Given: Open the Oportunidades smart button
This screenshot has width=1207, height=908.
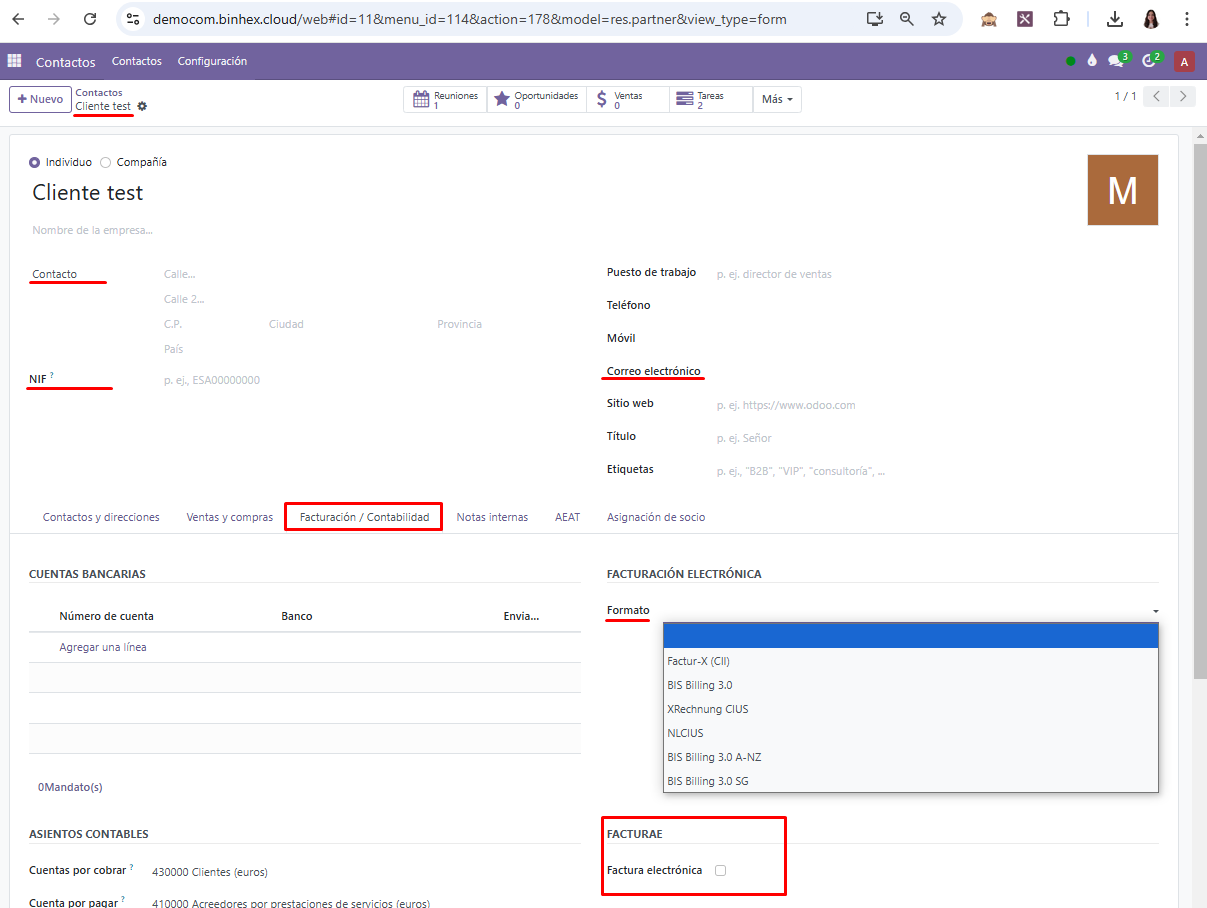Looking at the screenshot, I should 537,99.
